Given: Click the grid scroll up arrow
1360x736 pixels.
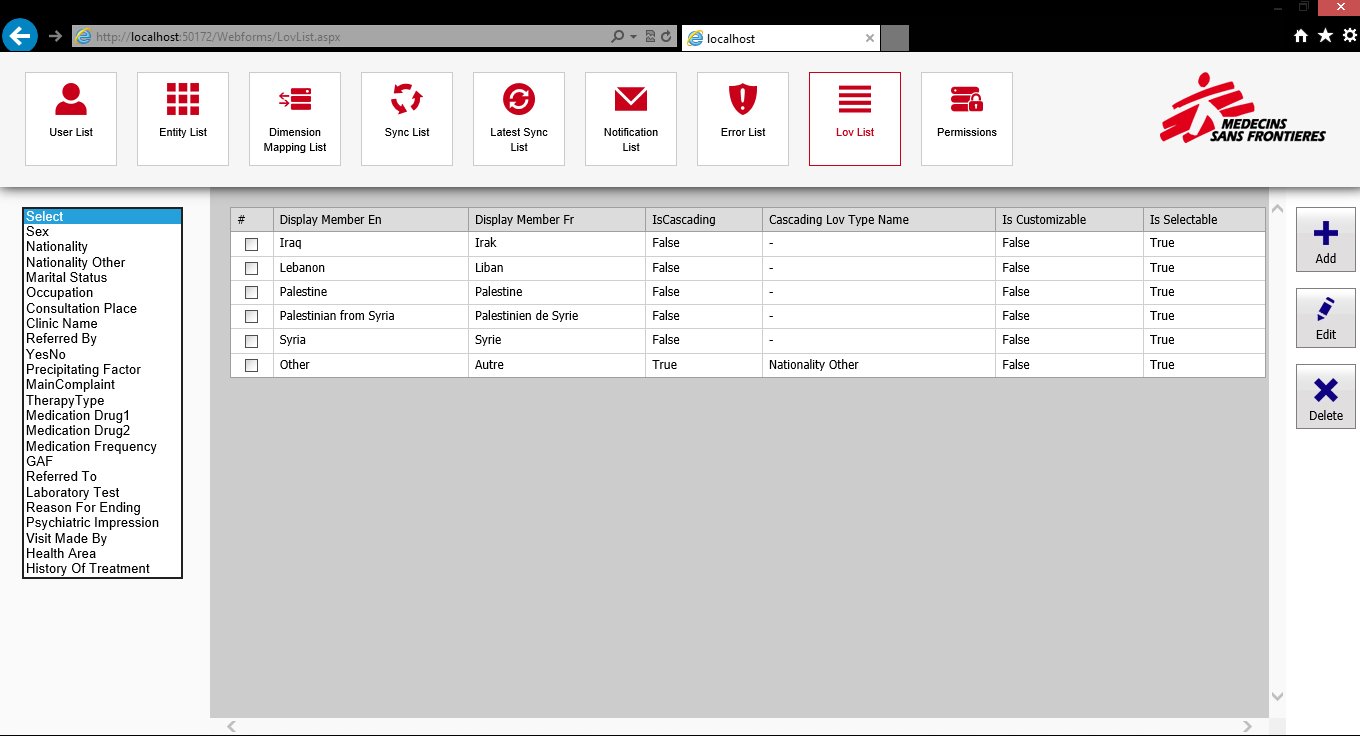Looking at the screenshot, I should [1277, 209].
